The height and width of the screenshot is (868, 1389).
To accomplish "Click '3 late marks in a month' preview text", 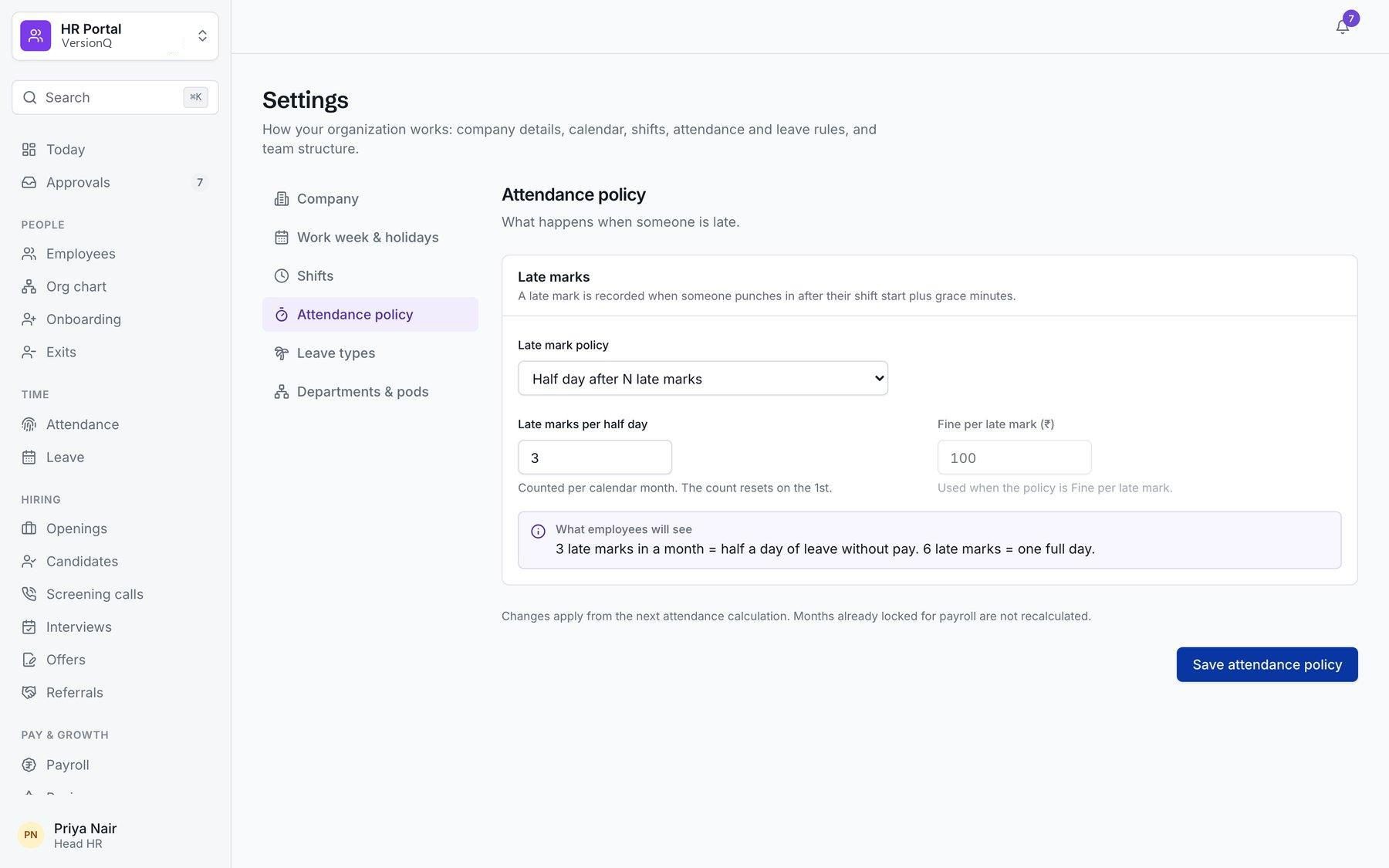I will 825,549.
